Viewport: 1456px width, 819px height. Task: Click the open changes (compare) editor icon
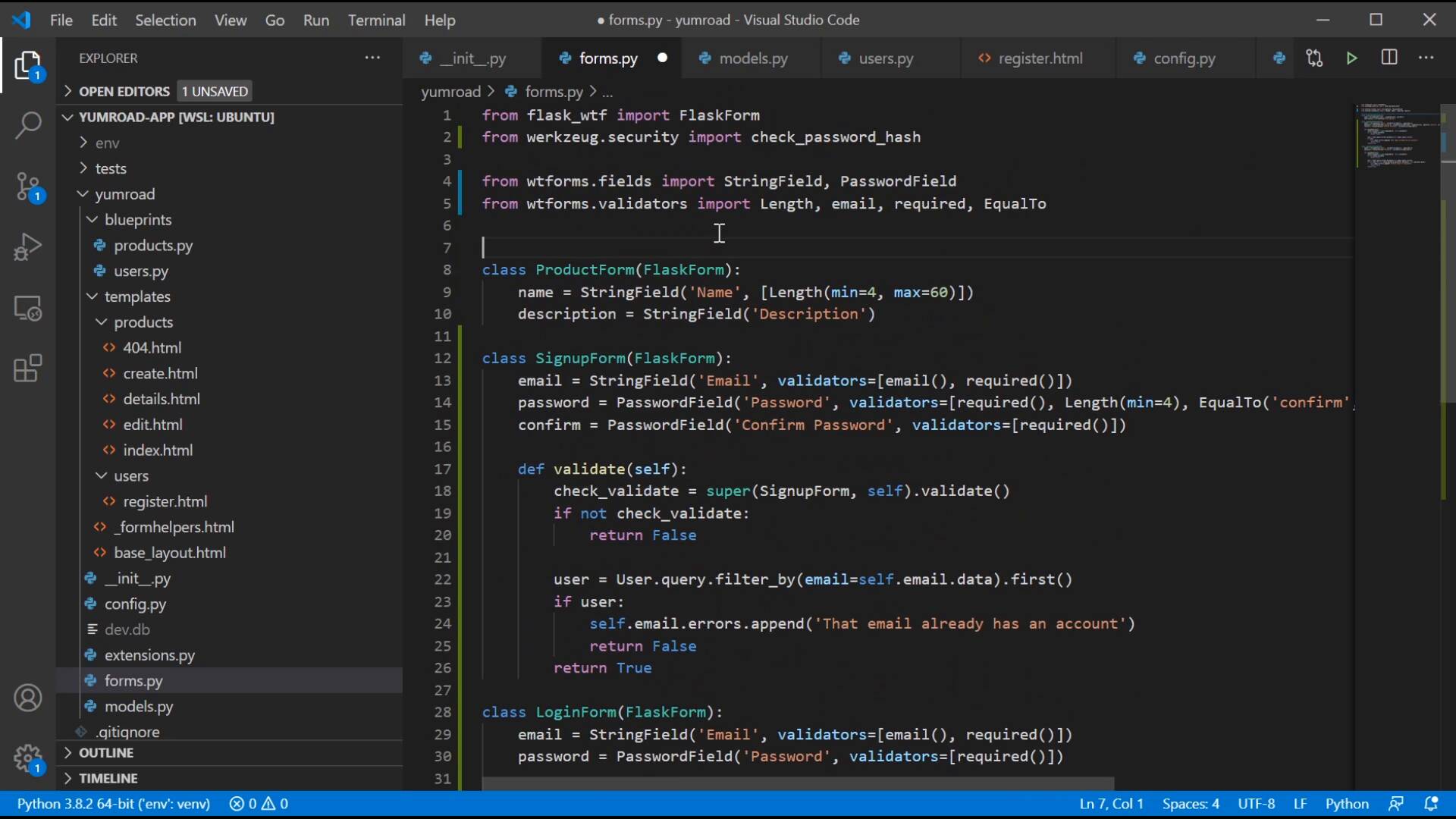pos(1315,58)
